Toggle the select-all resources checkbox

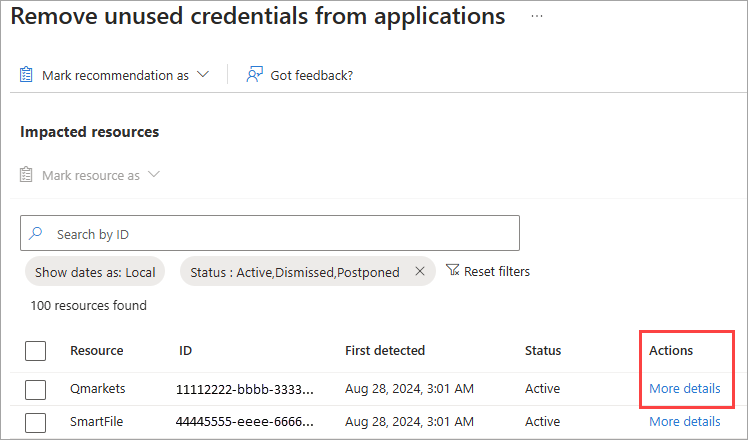click(35, 351)
